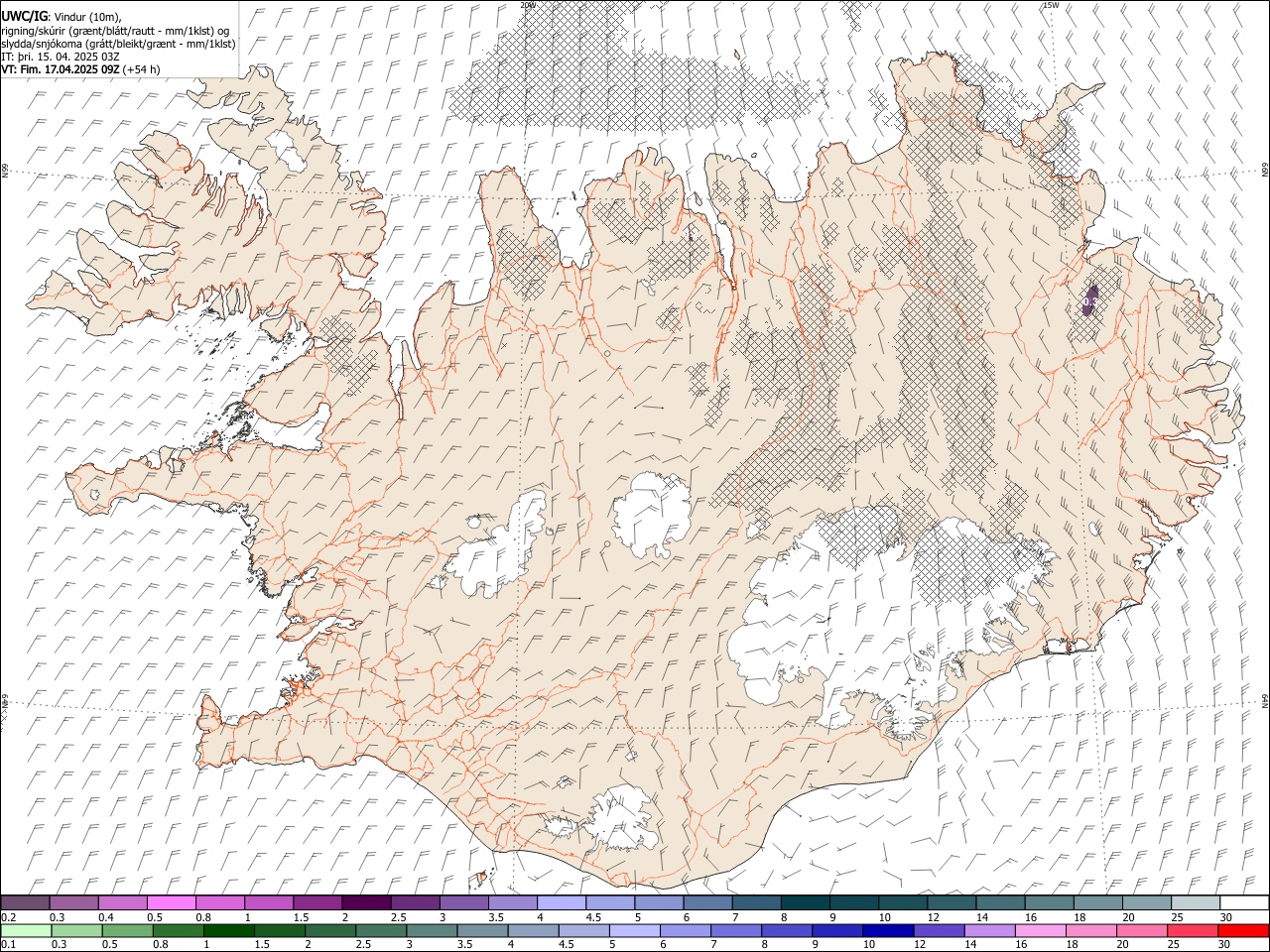The height and width of the screenshot is (952, 1270).
Task: Click the '0.2' label under the purple scale
Action: 8,917
